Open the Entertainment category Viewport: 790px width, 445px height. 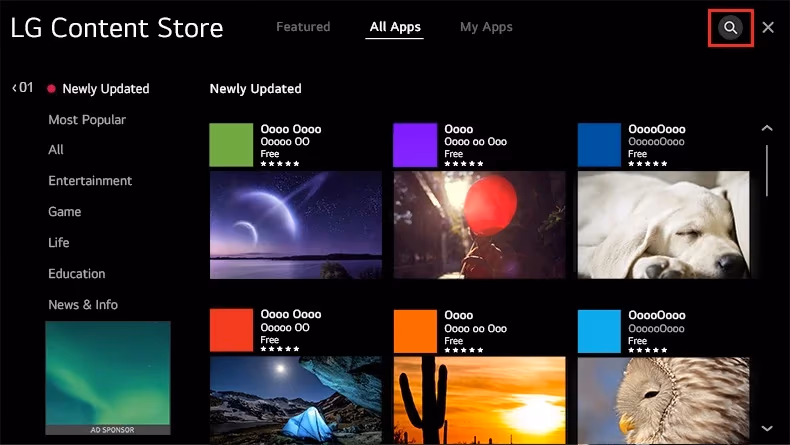pos(90,181)
